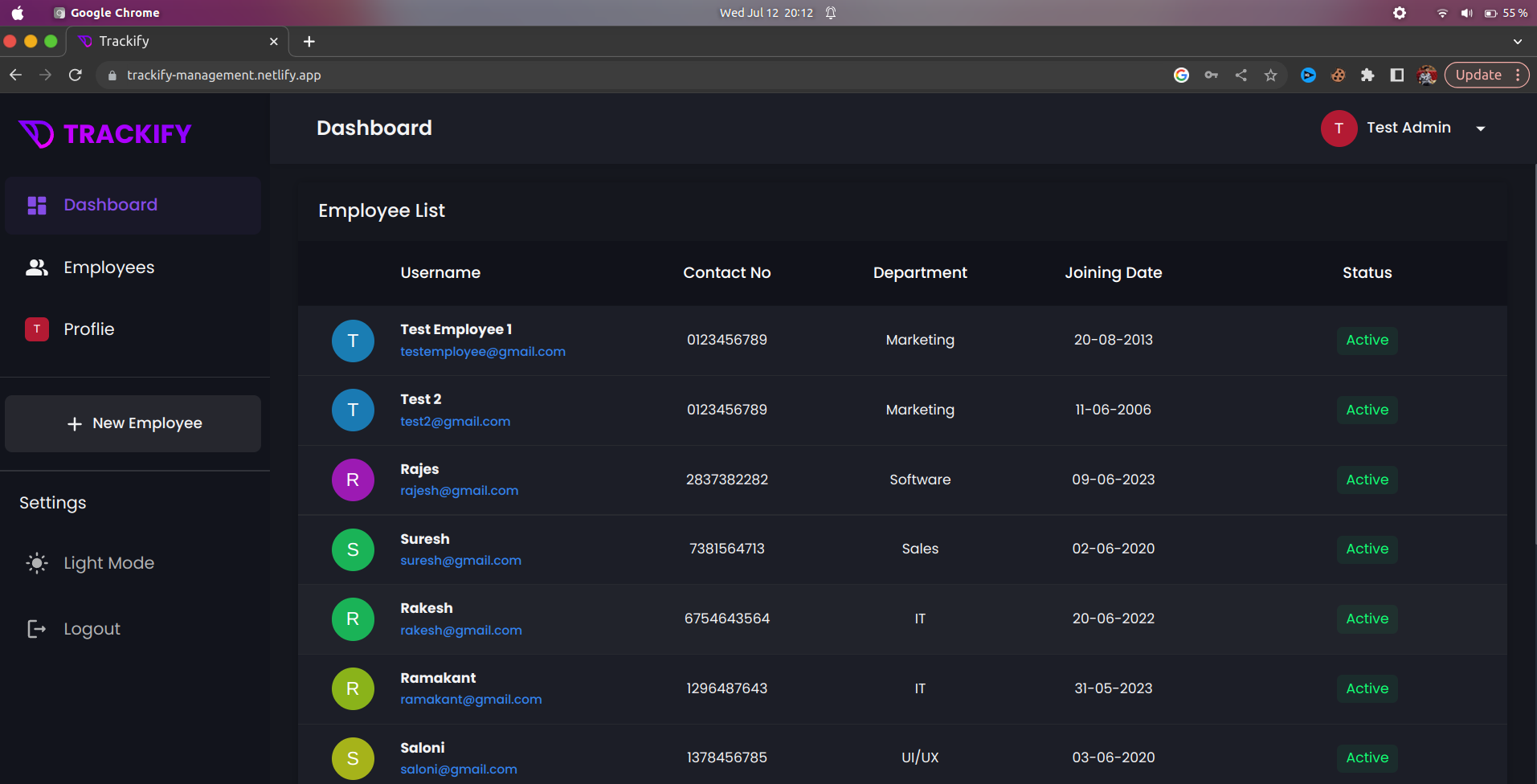Click Test Employee 1 avatar
Screen dimensions: 1537x784
click(x=353, y=341)
